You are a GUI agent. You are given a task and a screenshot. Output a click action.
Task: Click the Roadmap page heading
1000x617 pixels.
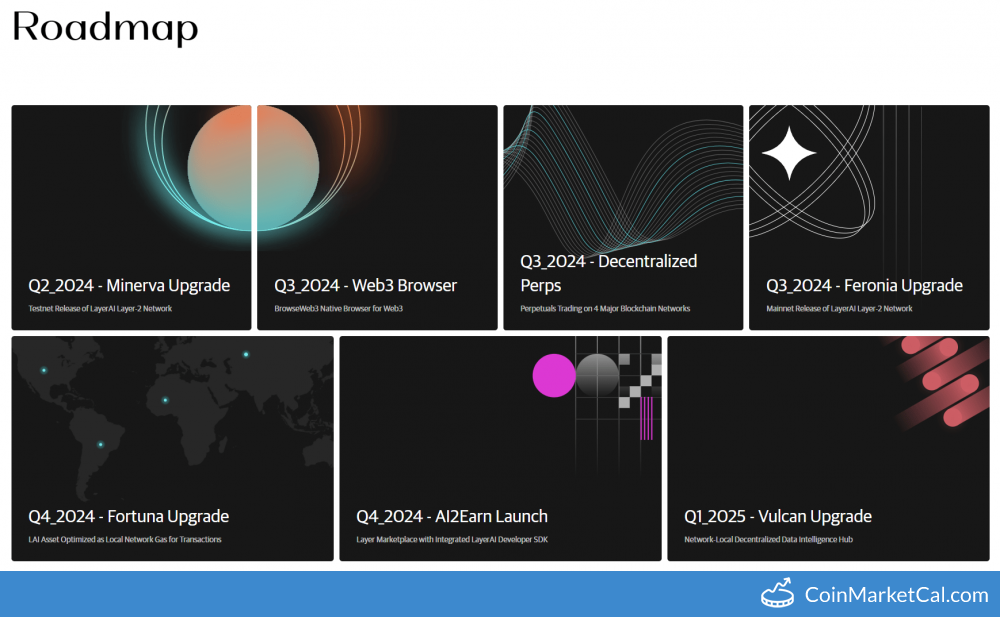(105, 28)
